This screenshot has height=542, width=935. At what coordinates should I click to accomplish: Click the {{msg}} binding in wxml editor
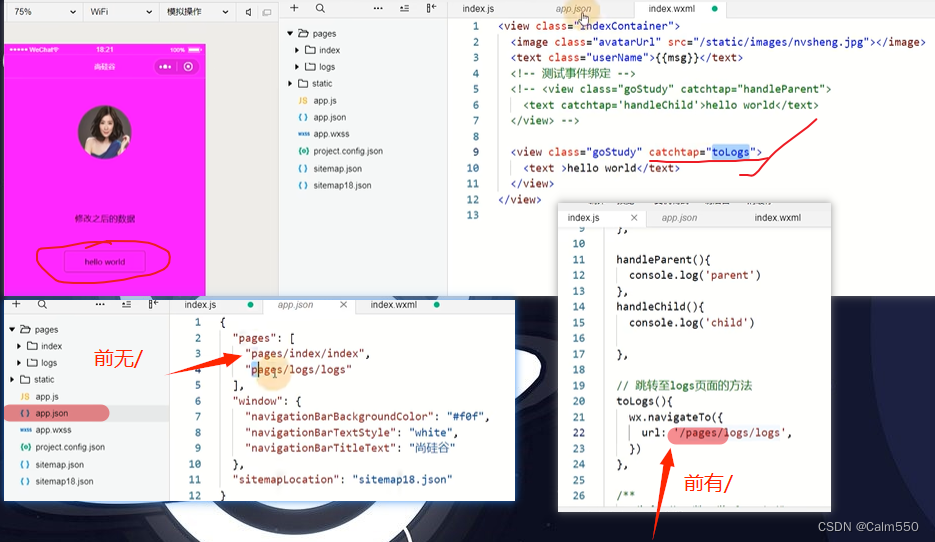(677, 58)
